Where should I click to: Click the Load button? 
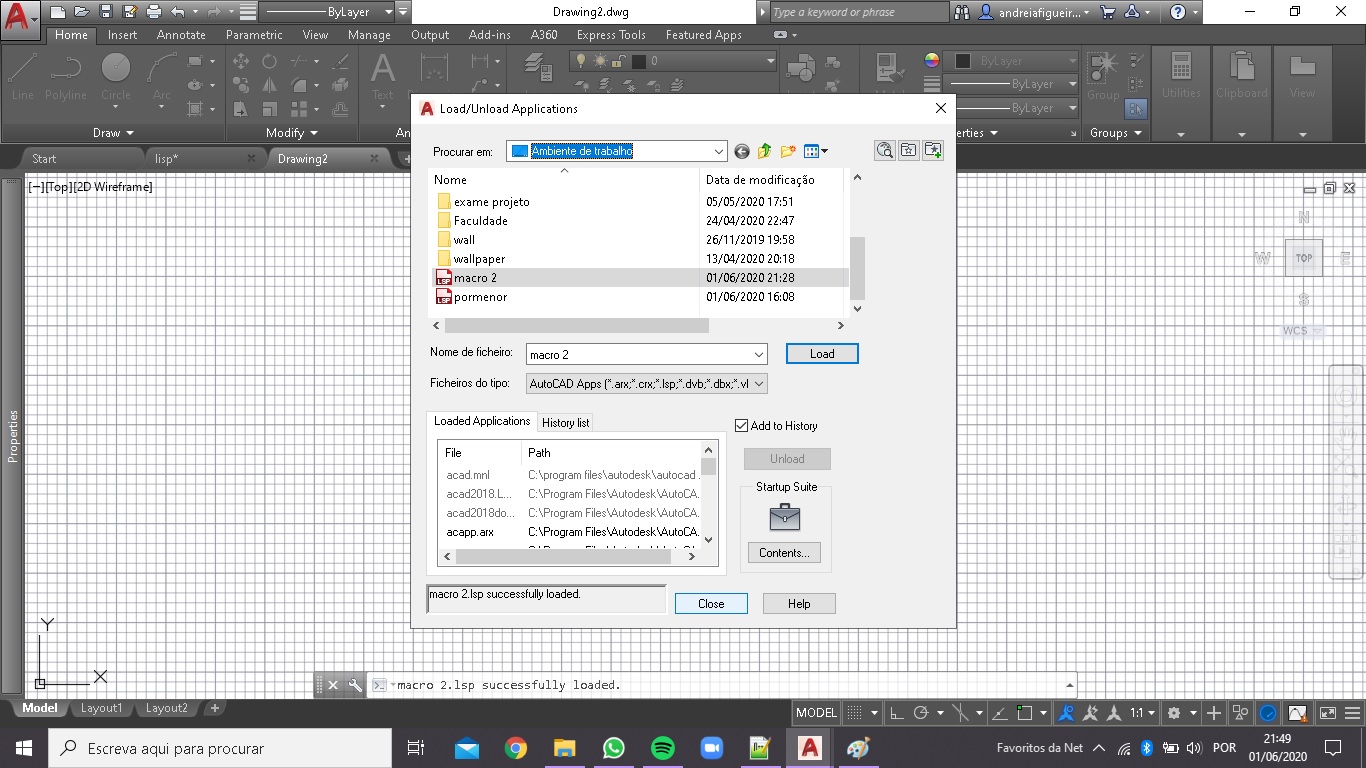(822, 354)
